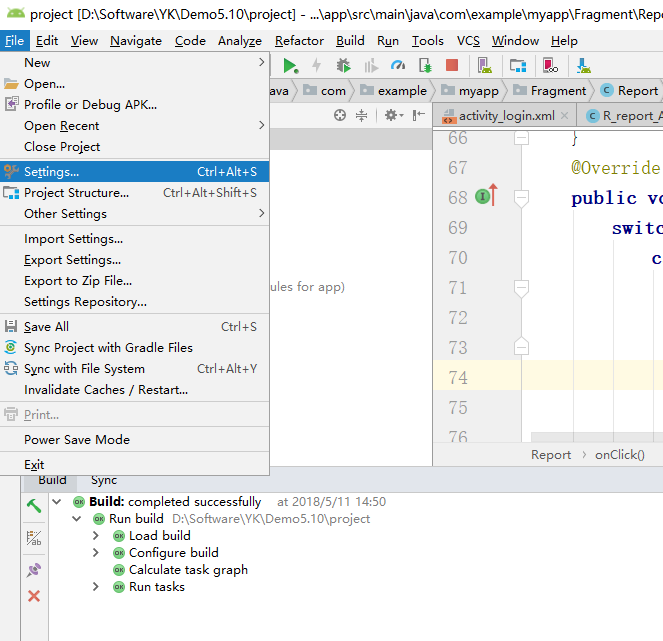Click the Apply Changes lightning icon
663x641 pixels.
tap(316, 66)
